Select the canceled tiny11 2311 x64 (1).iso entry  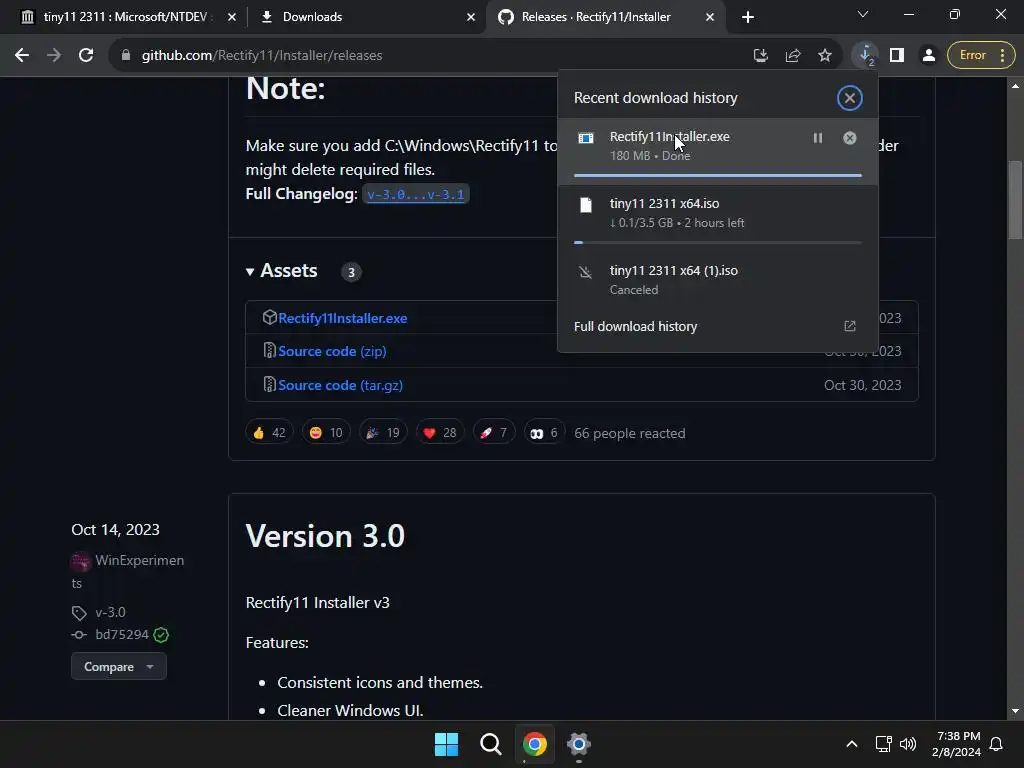click(x=718, y=280)
